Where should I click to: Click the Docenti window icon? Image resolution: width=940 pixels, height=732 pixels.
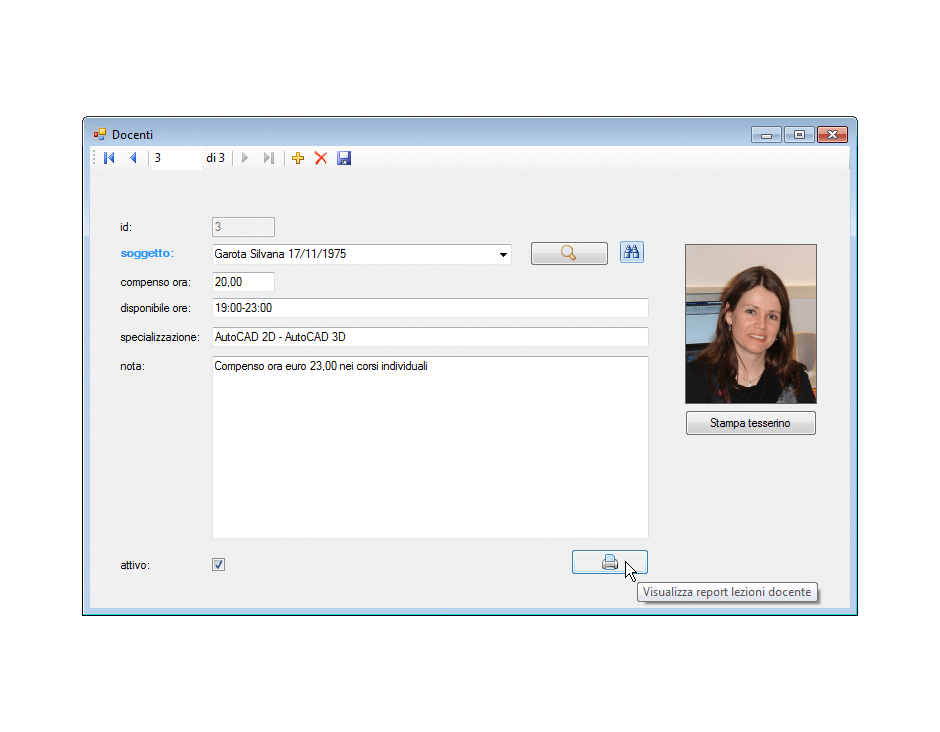(x=100, y=134)
